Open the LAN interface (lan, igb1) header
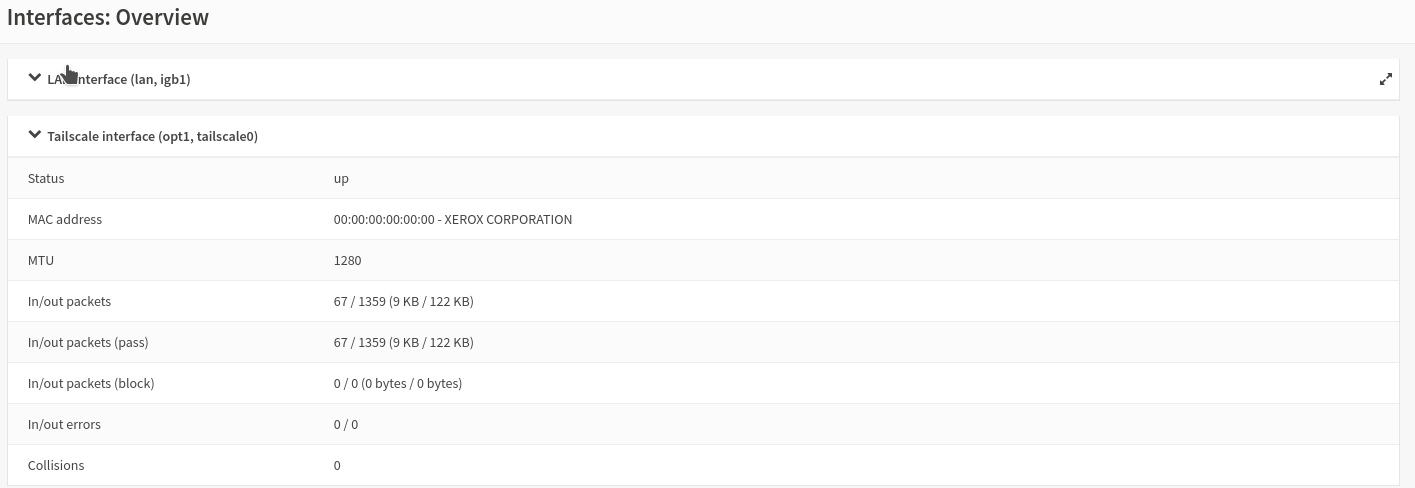Screen dimensions: 1415x488 (130, 80)
